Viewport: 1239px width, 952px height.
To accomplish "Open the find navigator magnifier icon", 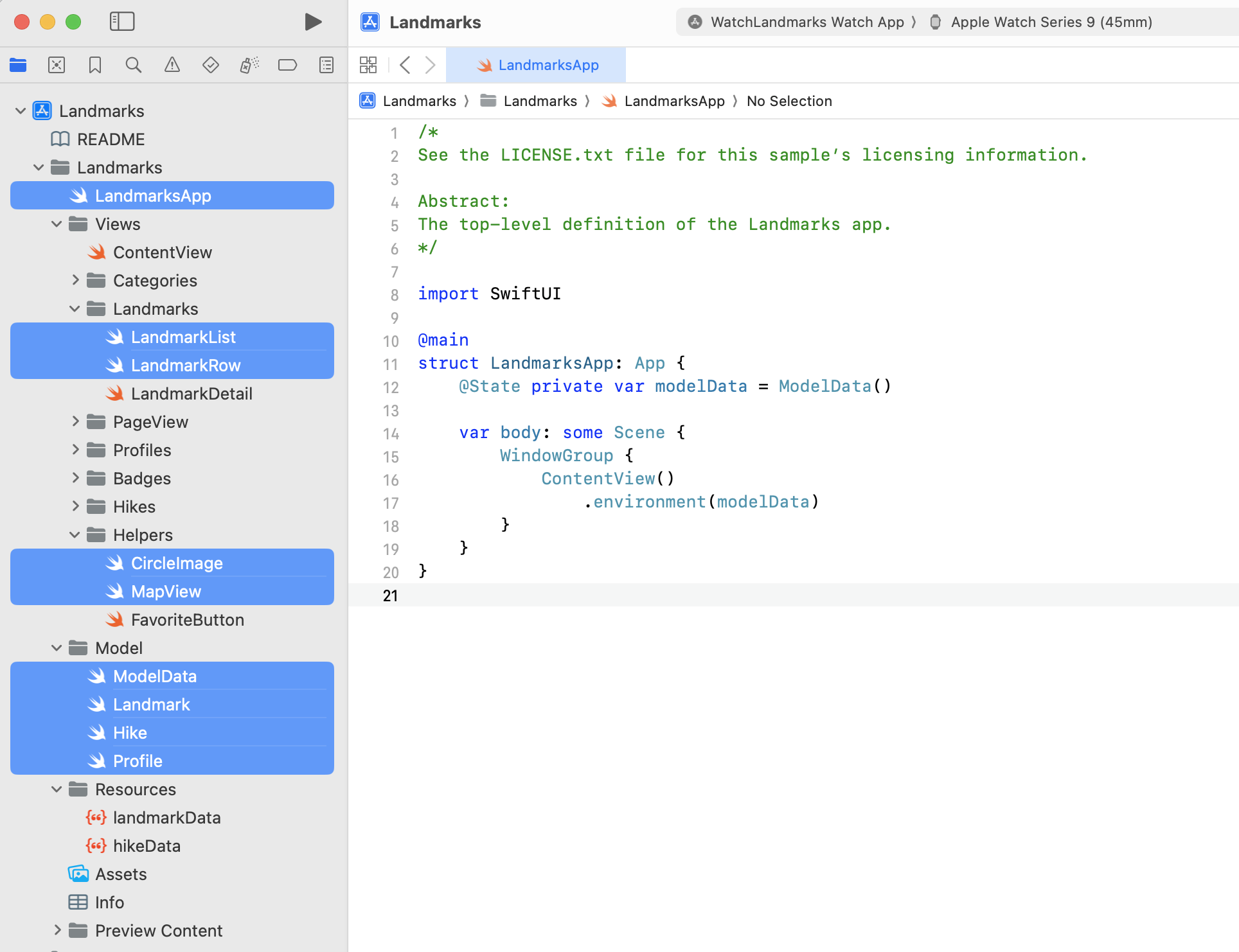I will coord(134,65).
